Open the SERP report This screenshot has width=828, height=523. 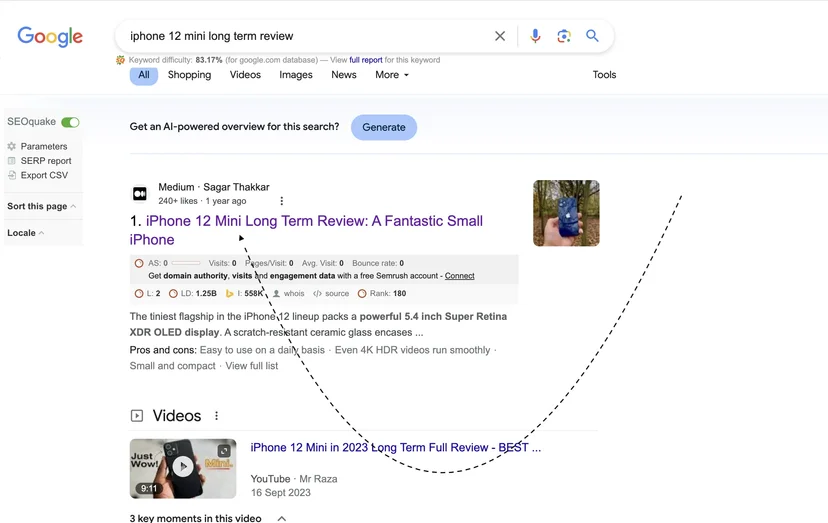(46, 161)
